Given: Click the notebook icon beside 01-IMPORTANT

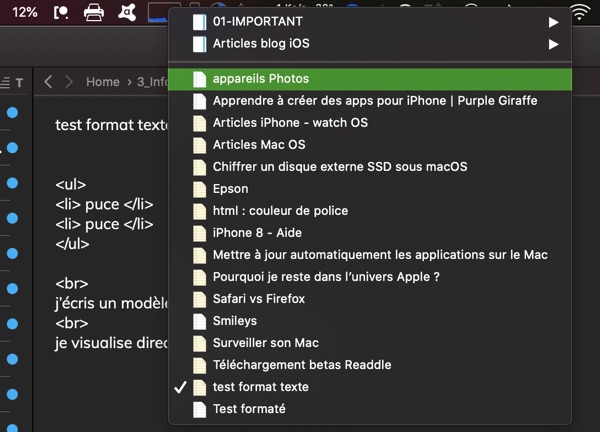Looking at the screenshot, I should (x=200, y=22).
